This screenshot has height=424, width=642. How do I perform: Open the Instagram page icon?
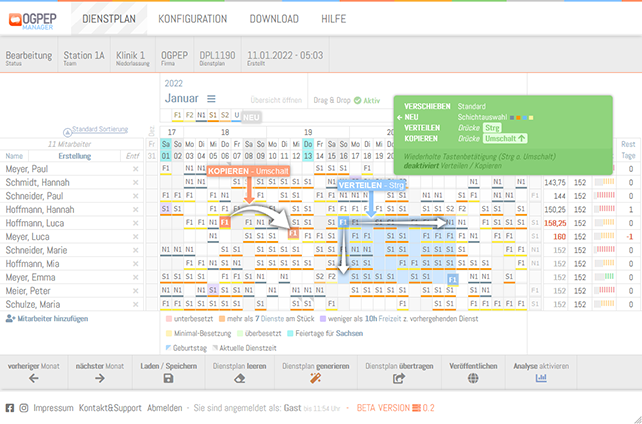24,408
